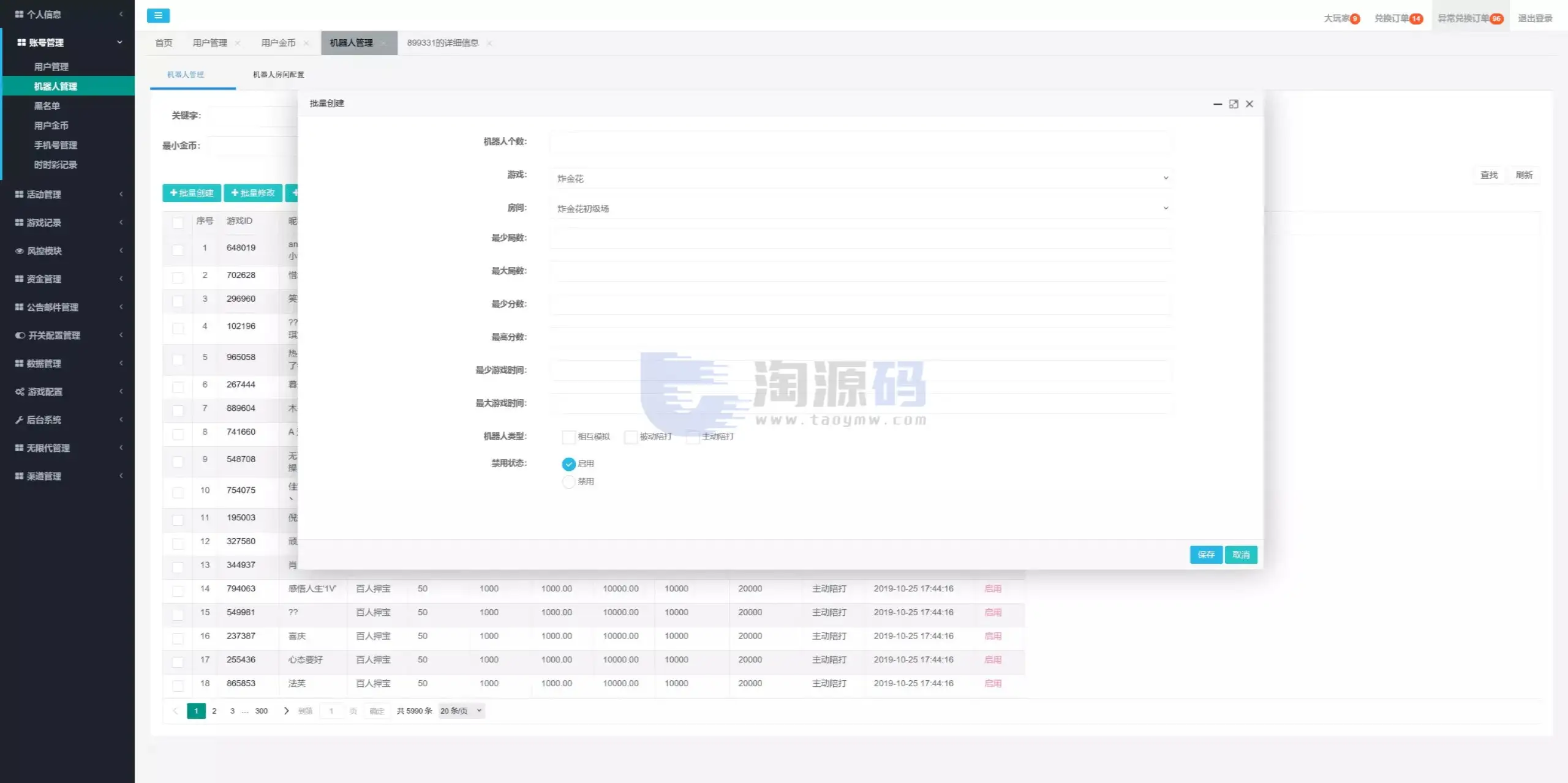This screenshot has width=1568, height=783.
Task: Go to page 2 in pagination
Action: pos(214,711)
